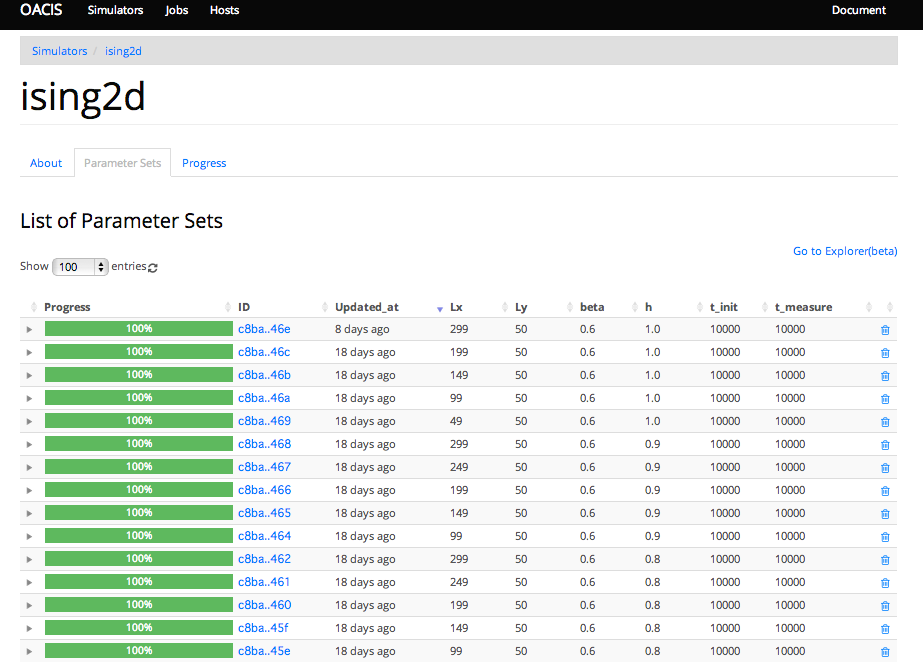Open parameter set link c8ba..46a

(264, 398)
